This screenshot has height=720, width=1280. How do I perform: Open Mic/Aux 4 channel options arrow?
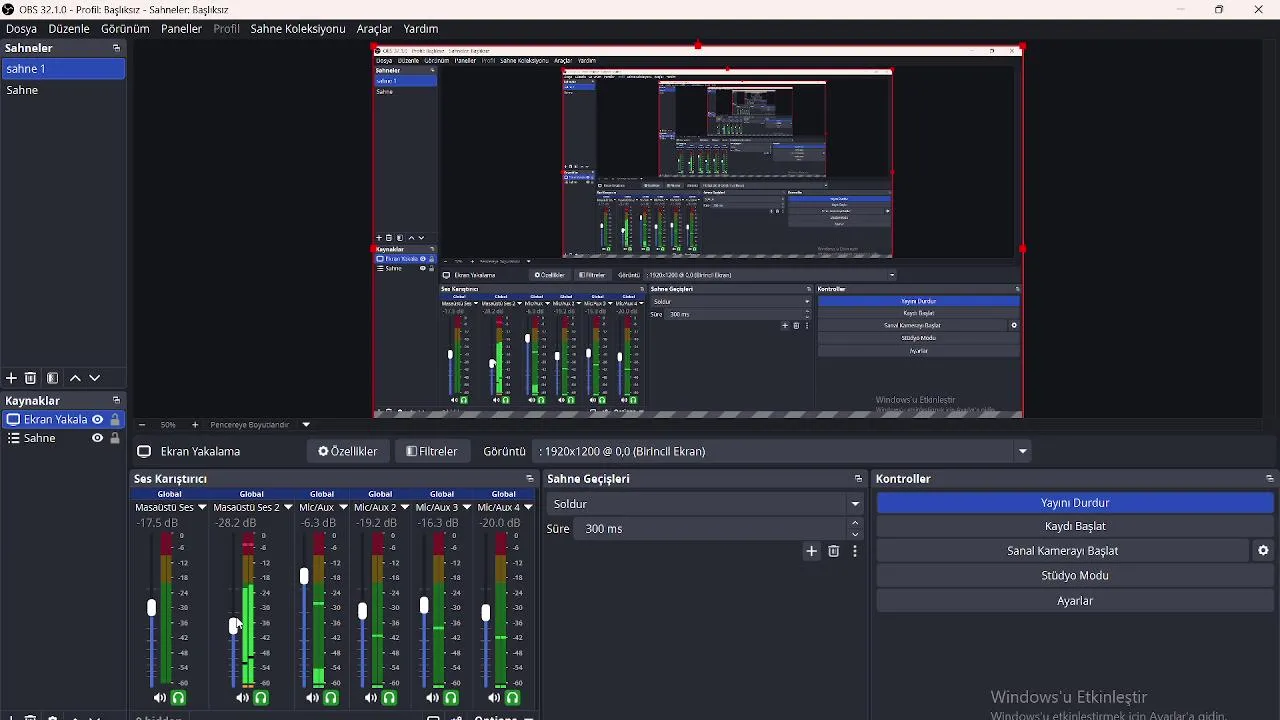[x=529, y=508]
